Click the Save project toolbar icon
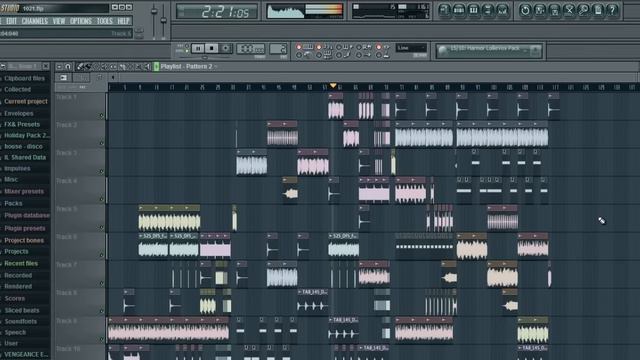The width and height of the screenshot is (640, 360). [540, 10]
